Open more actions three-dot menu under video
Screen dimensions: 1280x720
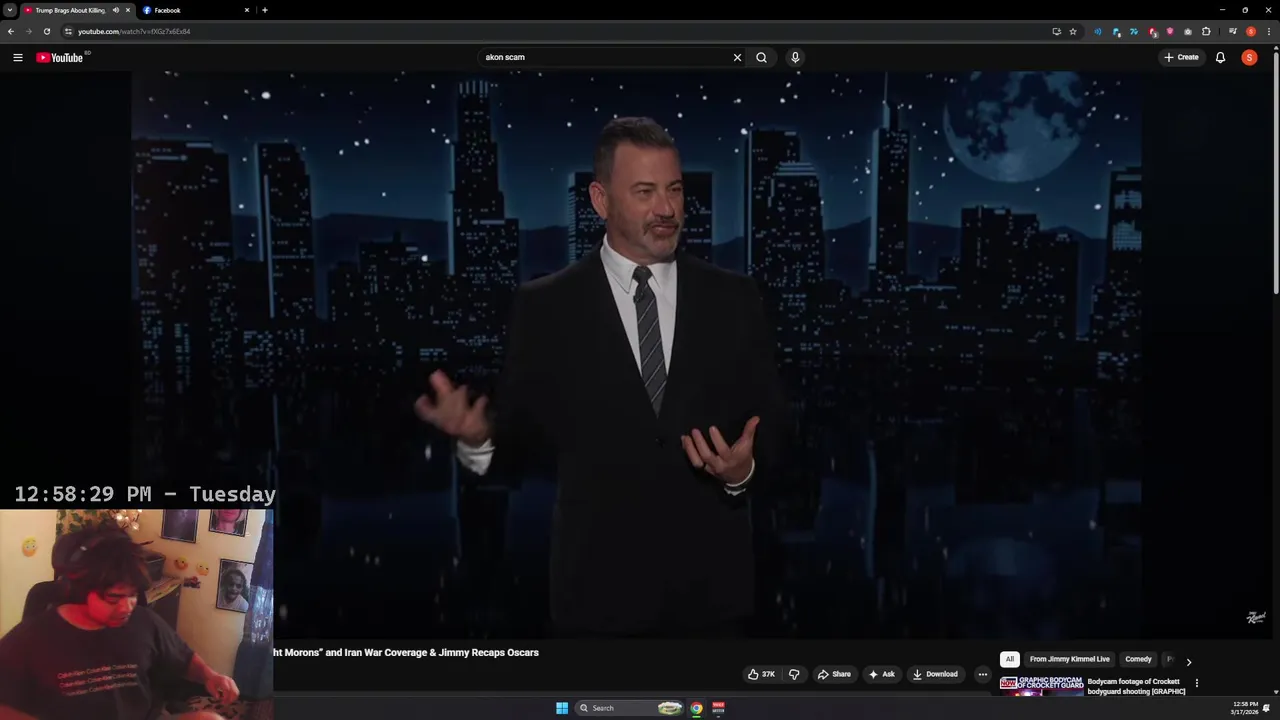[982, 674]
